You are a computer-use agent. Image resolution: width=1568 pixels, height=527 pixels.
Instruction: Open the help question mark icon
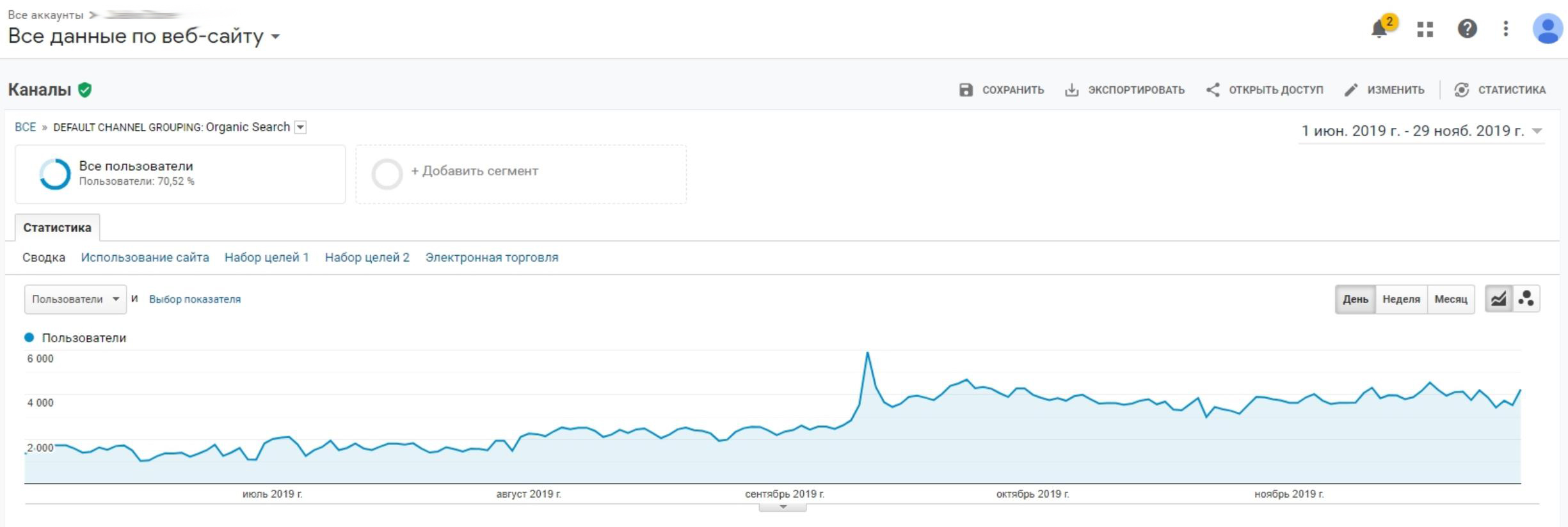1467,29
